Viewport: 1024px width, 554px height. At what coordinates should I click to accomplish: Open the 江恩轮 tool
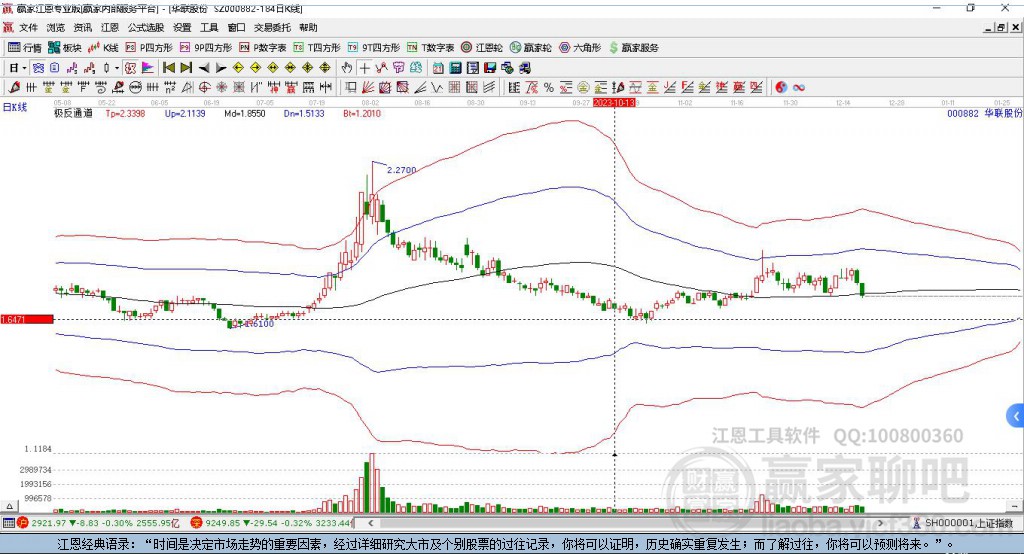482,48
